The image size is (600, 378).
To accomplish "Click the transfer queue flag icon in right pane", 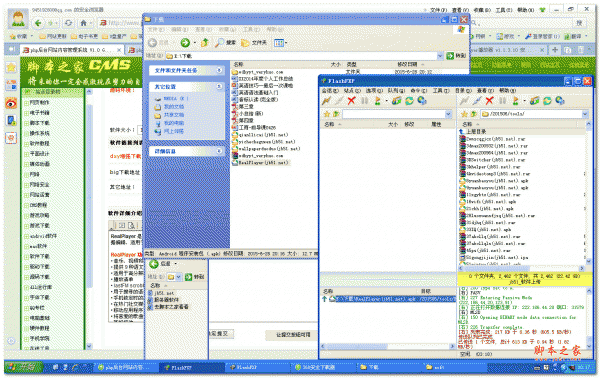I will [x=515, y=101].
